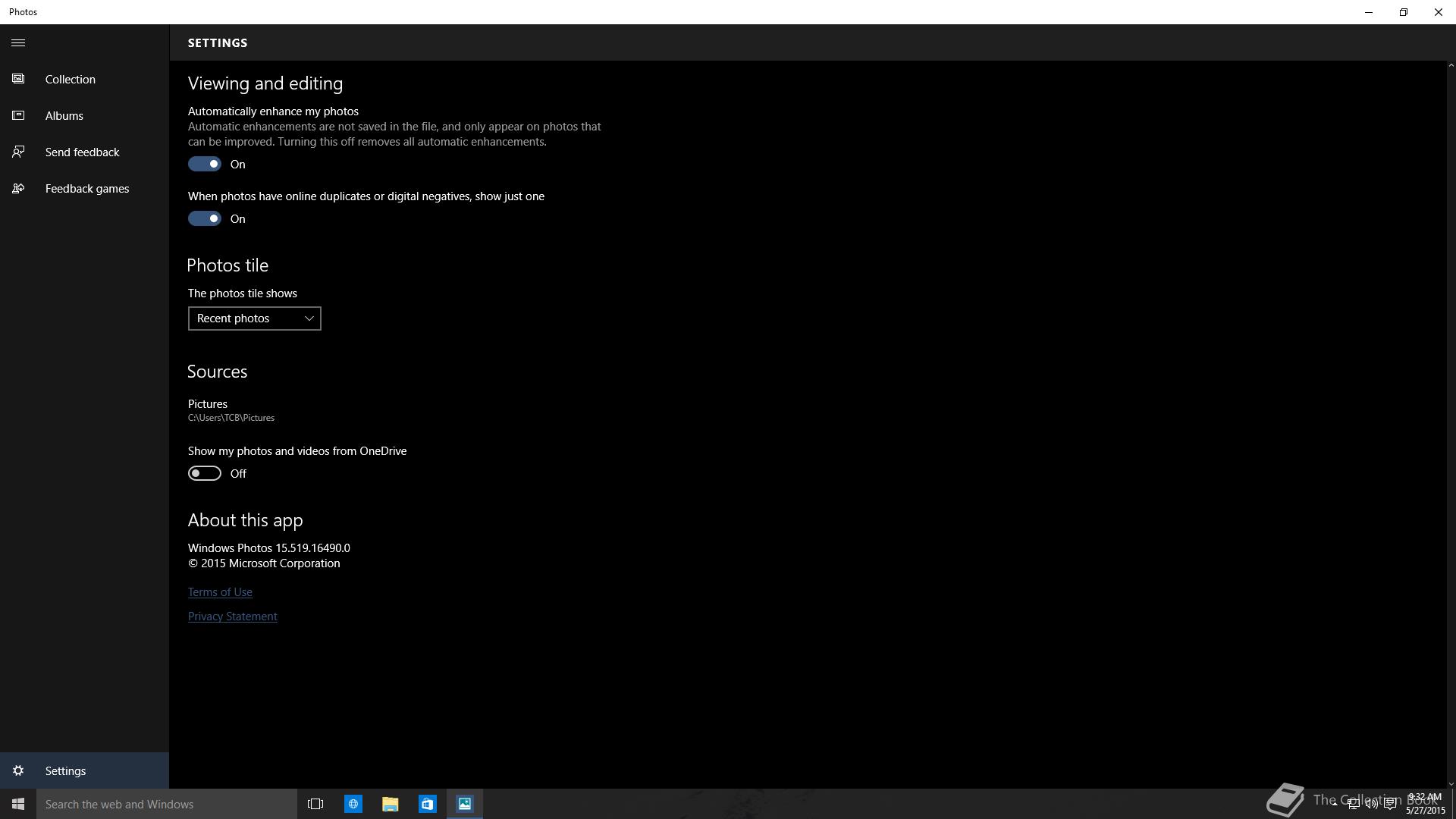The height and width of the screenshot is (819, 1456).
Task: Click the Feedback games icon
Action: [18, 188]
